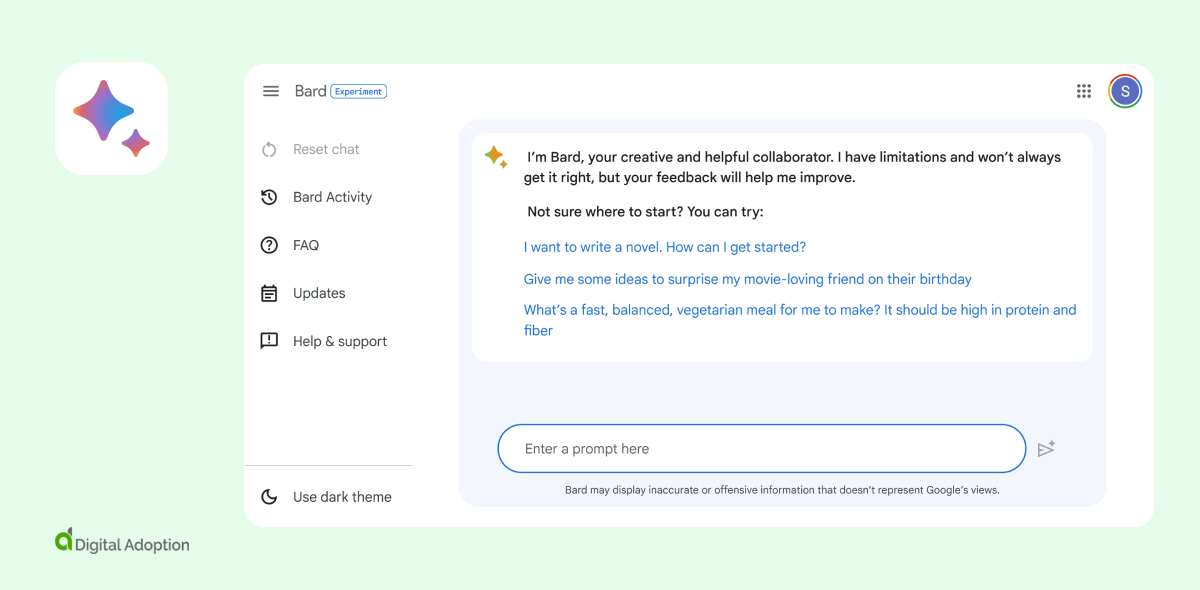Click the Bard Activity history icon
Screen dimensions: 1200x590
tap(269, 197)
